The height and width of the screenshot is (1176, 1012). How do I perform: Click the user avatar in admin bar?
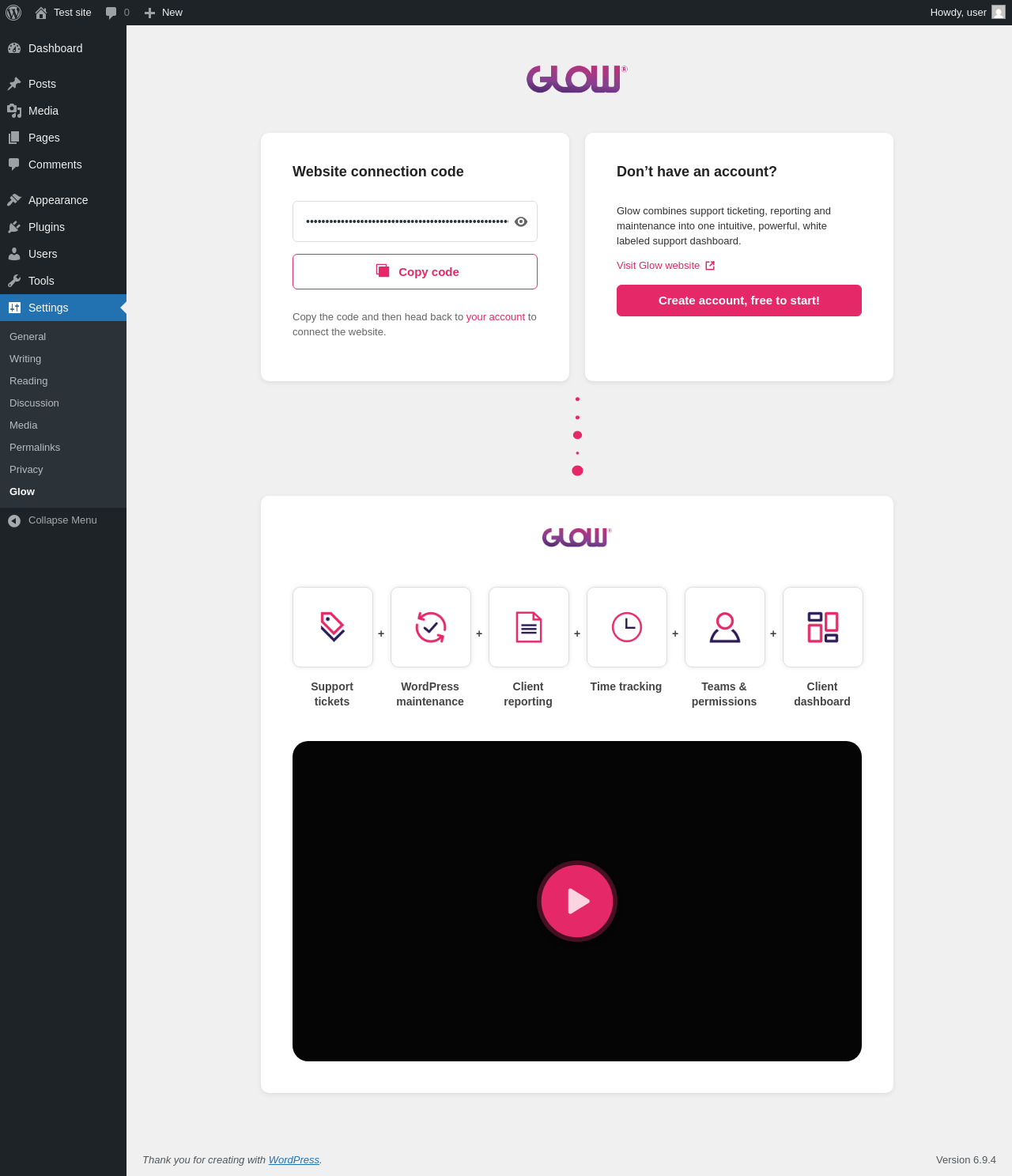[x=999, y=13]
